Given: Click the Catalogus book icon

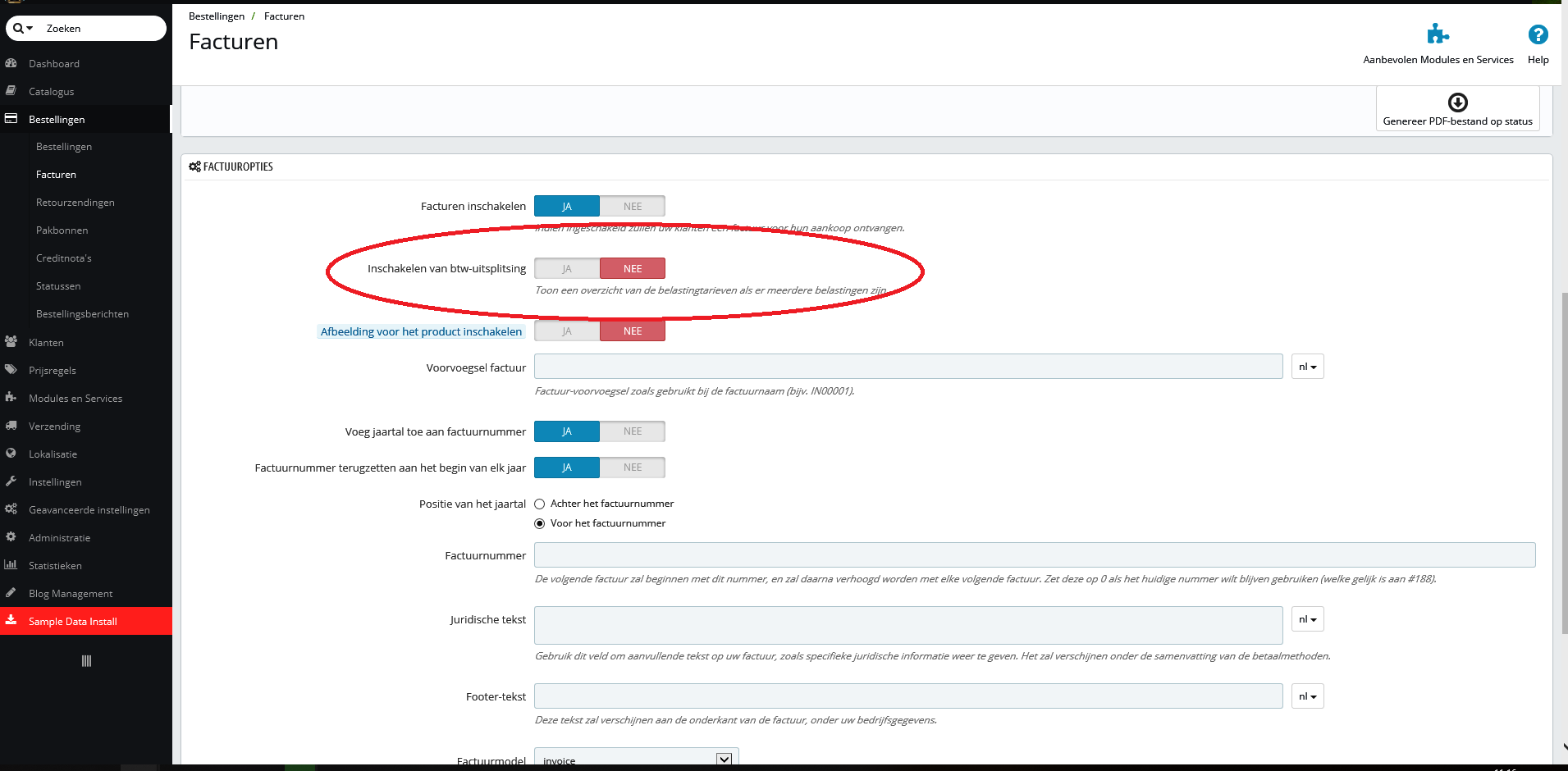Looking at the screenshot, I should click(x=11, y=91).
